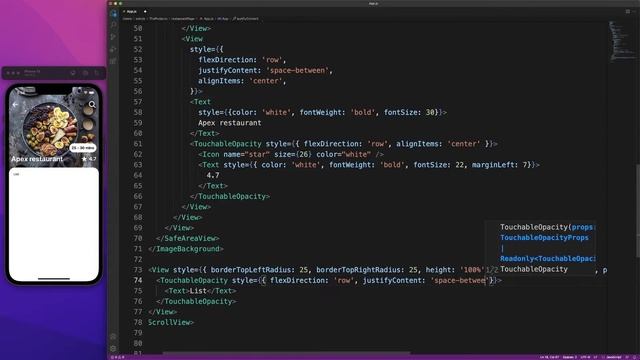Open the Explorer view in the activity bar

(x=113, y=13)
